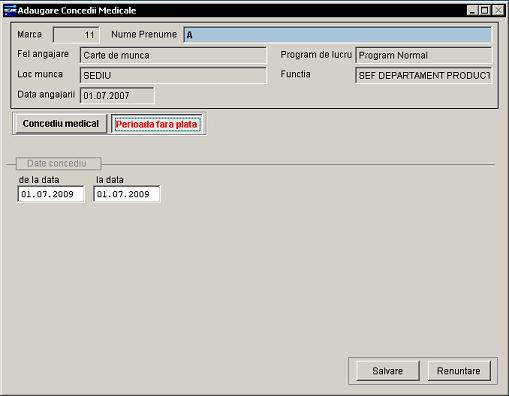
Task: Click the app icon in the title bar
Action: [x=10, y=10]
